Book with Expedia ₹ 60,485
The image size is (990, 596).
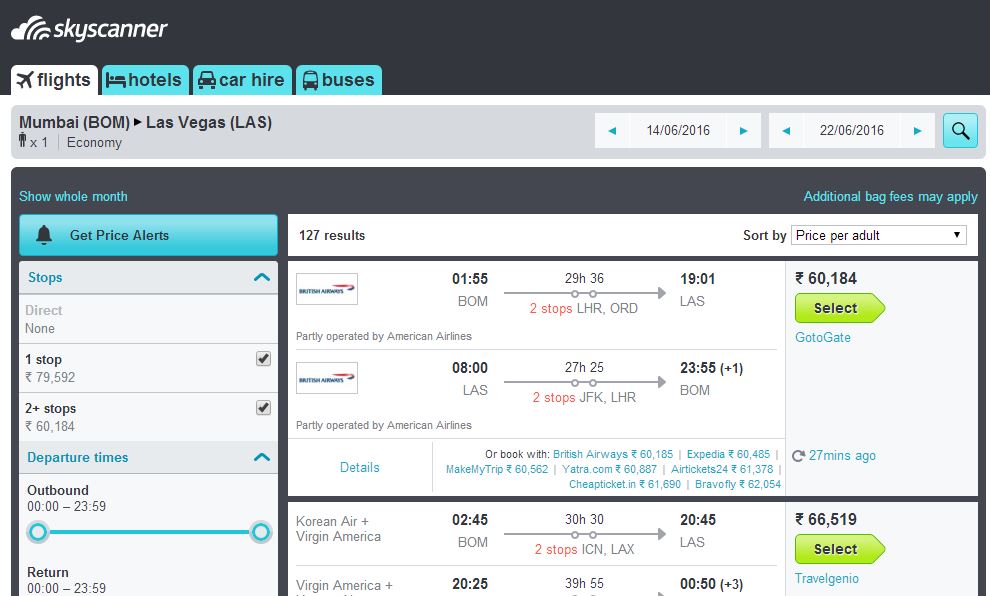[728, 454]
